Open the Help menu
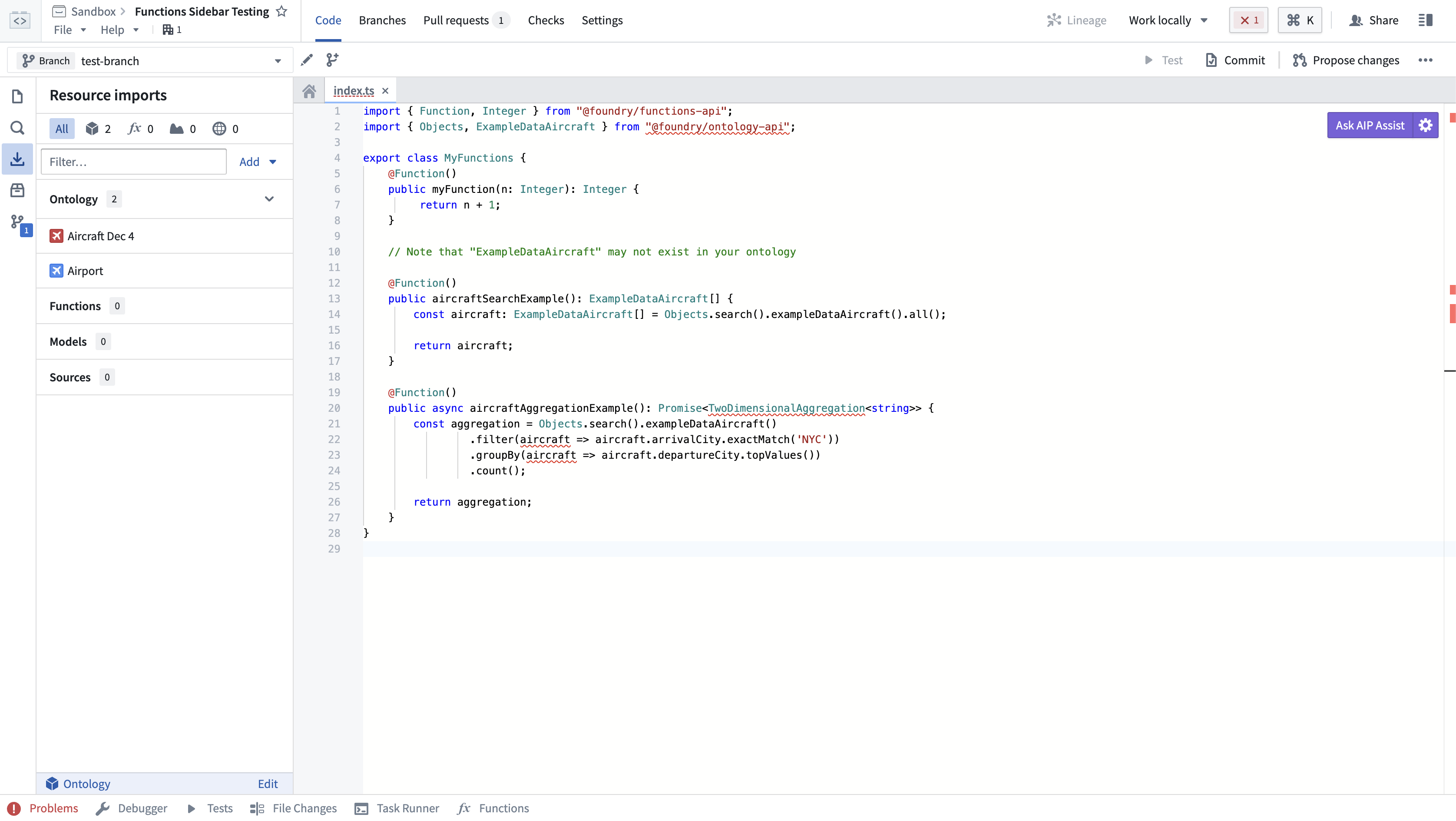Viewport: 1456px width, 821px height. click(119, 30)
